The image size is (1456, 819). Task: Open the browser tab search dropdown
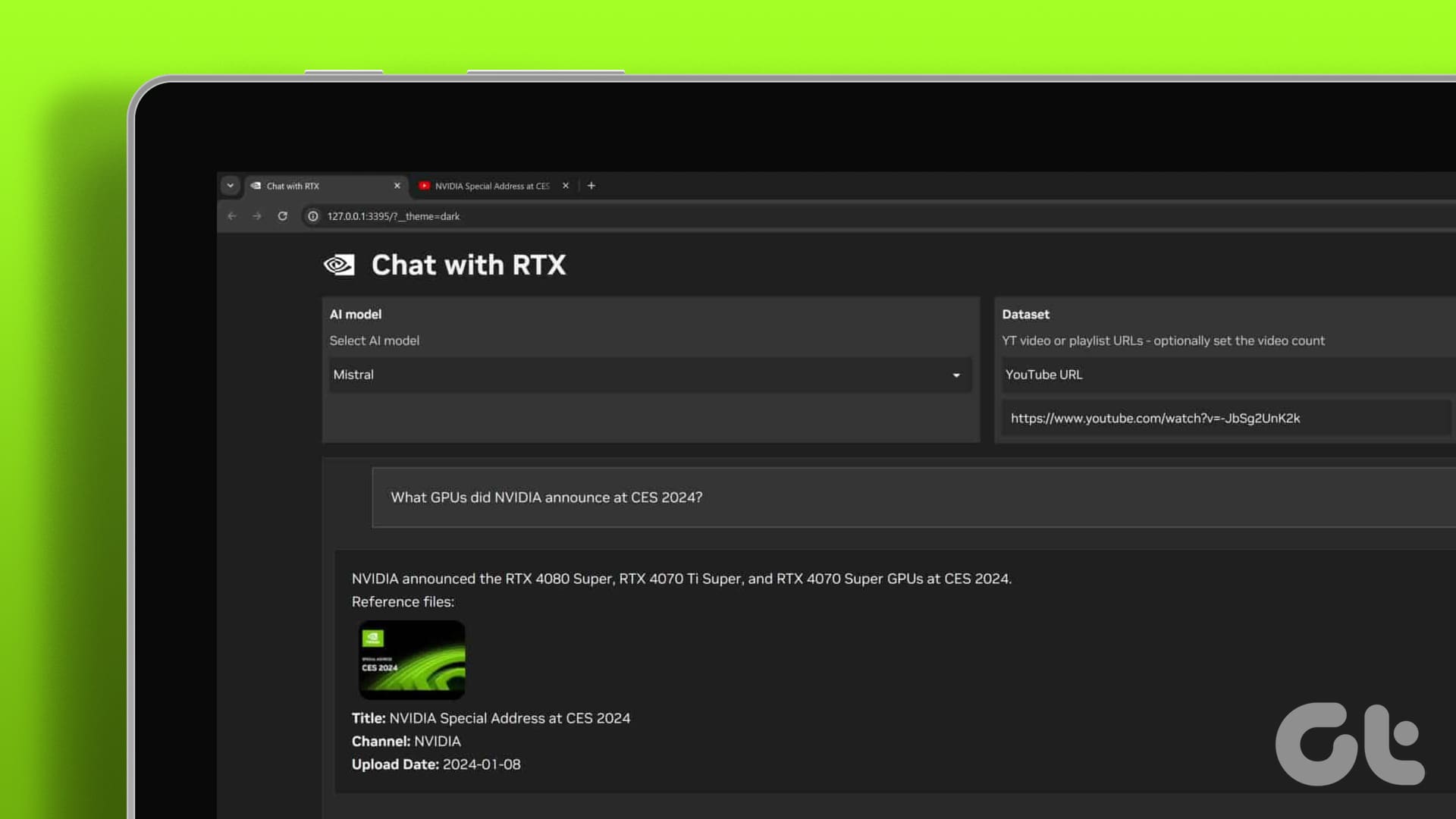tap(231, 186)
